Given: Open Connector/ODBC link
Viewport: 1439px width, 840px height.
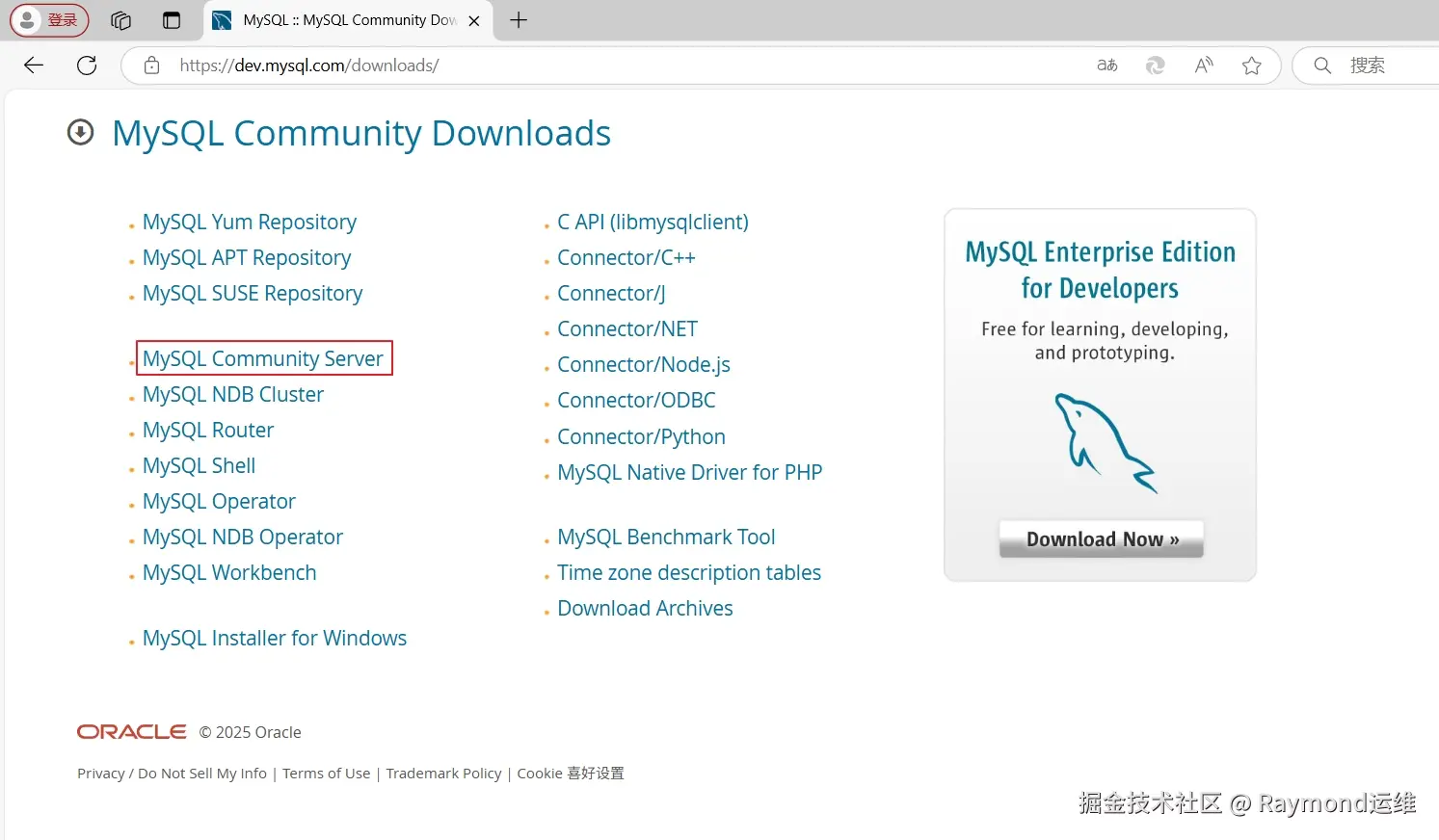Looking at the screenshot, I should [x=636, y=401].
